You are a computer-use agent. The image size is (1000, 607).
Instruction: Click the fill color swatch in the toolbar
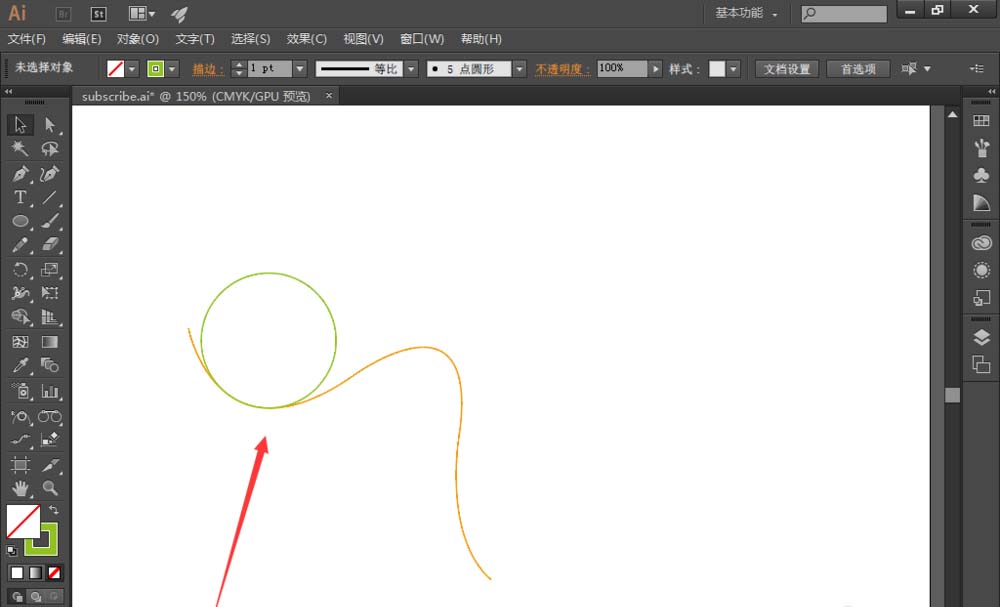(118, 68)
